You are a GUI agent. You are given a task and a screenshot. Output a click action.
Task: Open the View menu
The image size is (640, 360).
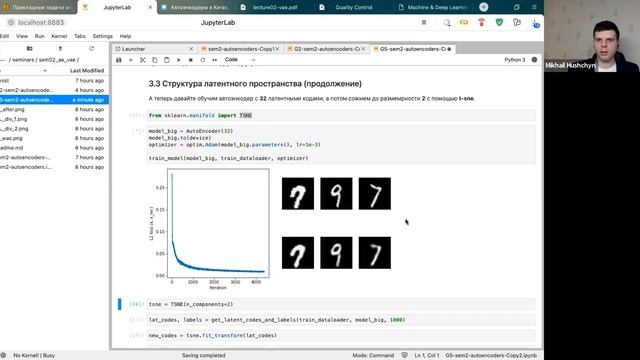click(x=22, y=36)
